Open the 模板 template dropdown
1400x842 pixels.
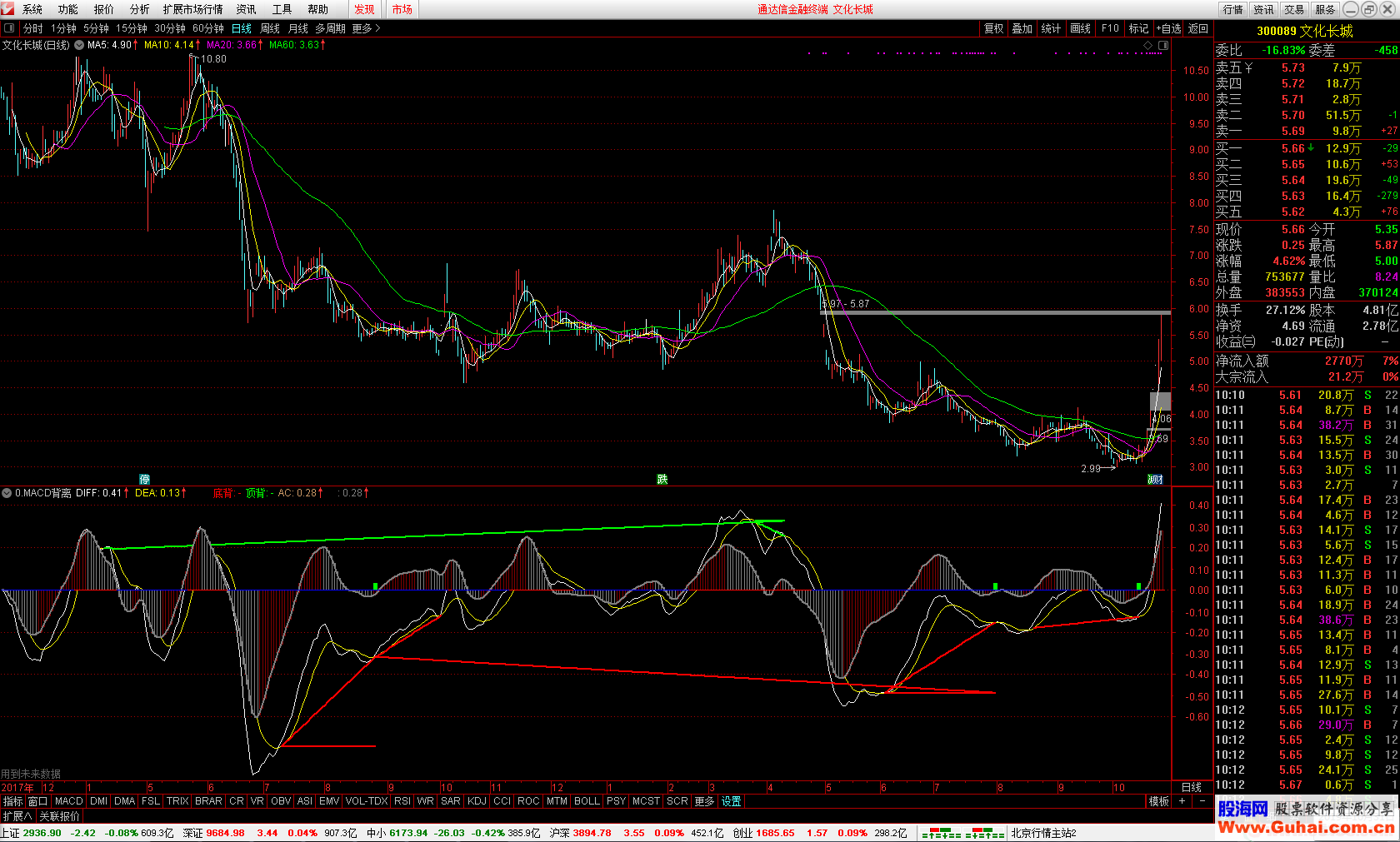coord(1158,801)
